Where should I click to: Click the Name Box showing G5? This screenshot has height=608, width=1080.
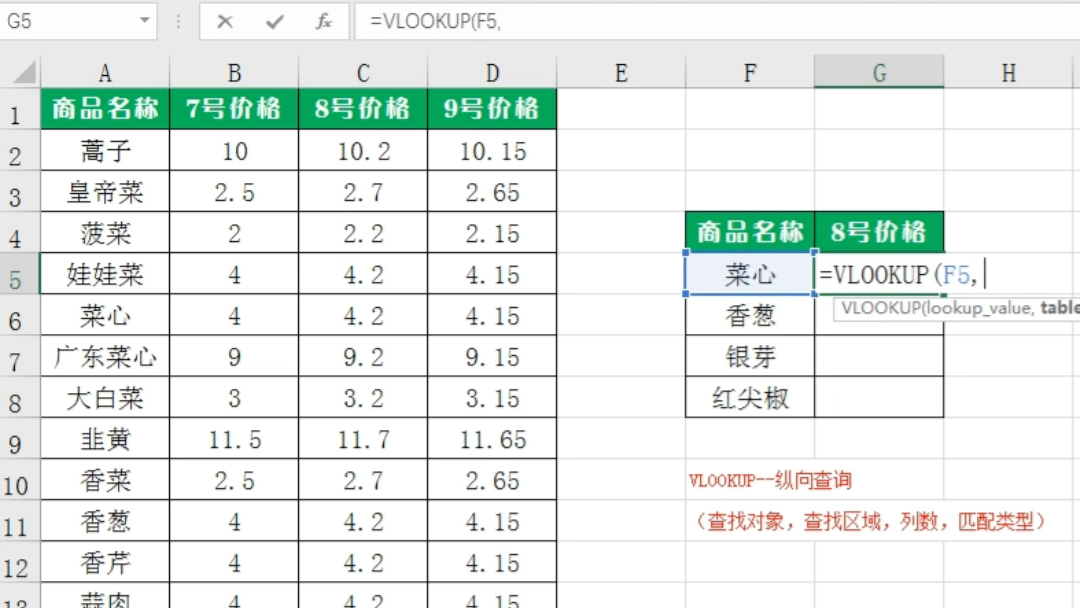point(60,21)
